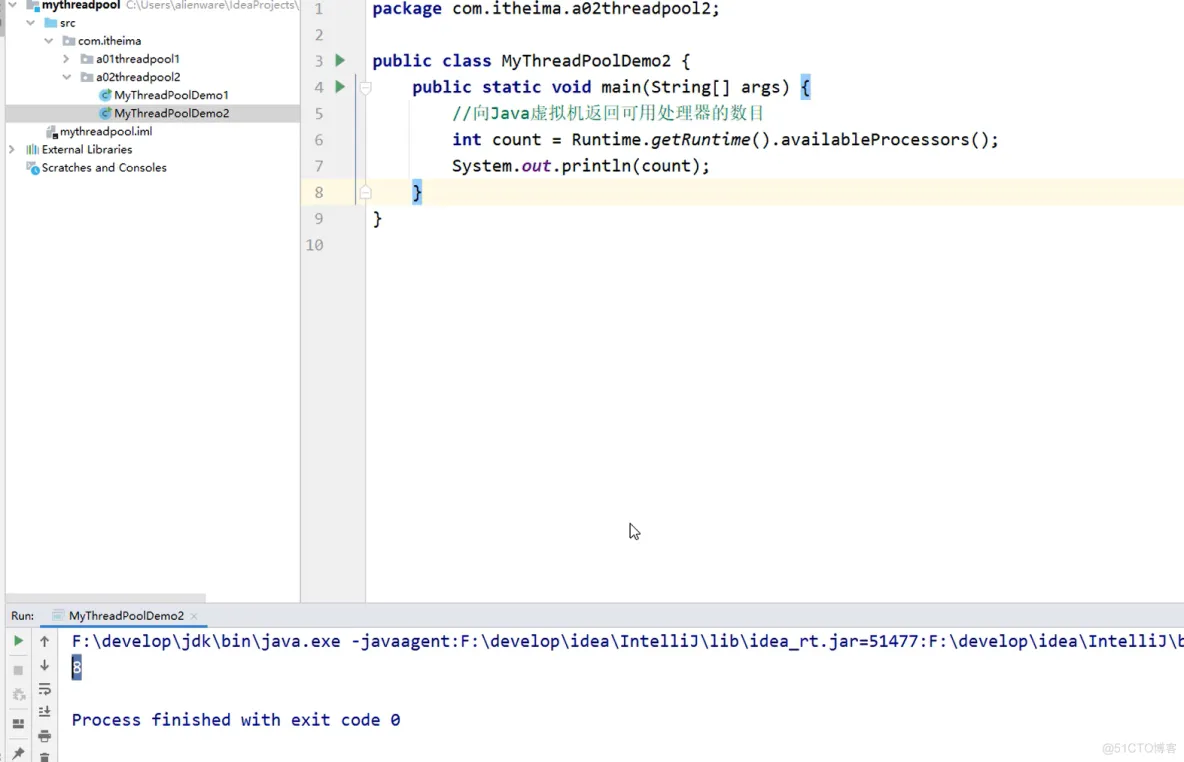1184x762 pixels.
Task: Click the Up the Stack Trace arrow icon
Action: (45, 641)
